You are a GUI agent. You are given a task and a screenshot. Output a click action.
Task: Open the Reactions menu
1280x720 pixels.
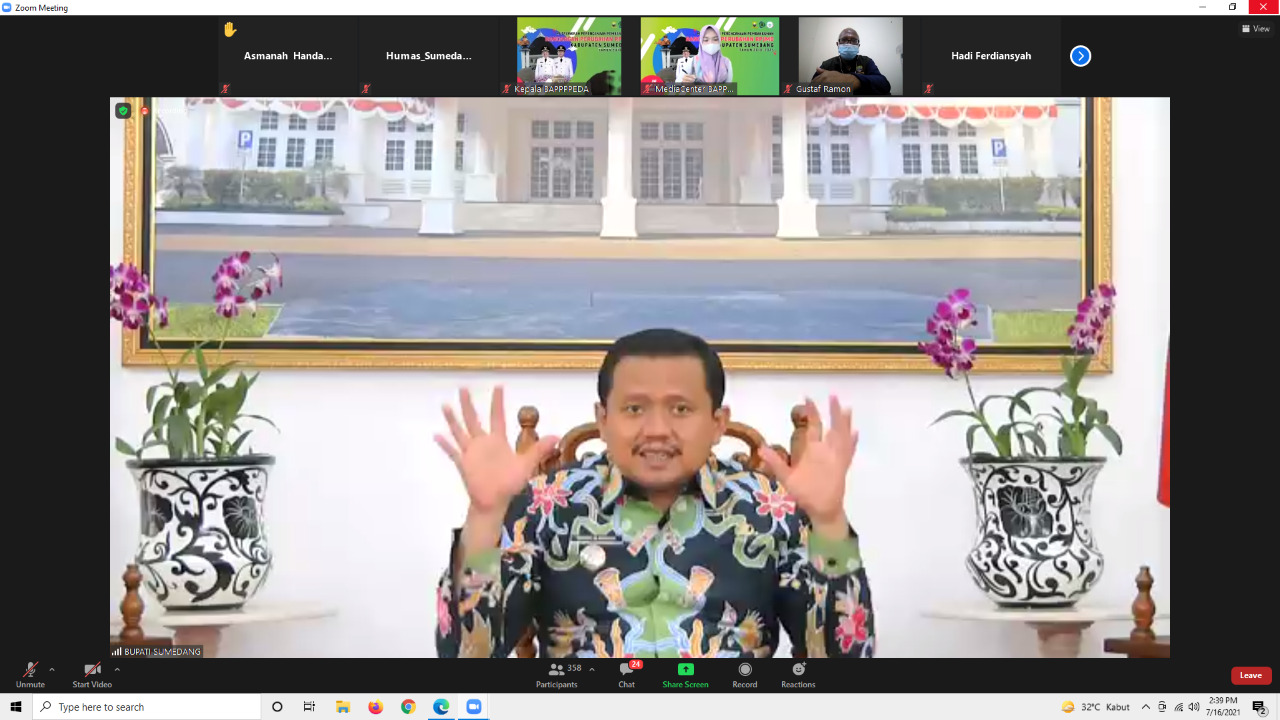(798, 673)
